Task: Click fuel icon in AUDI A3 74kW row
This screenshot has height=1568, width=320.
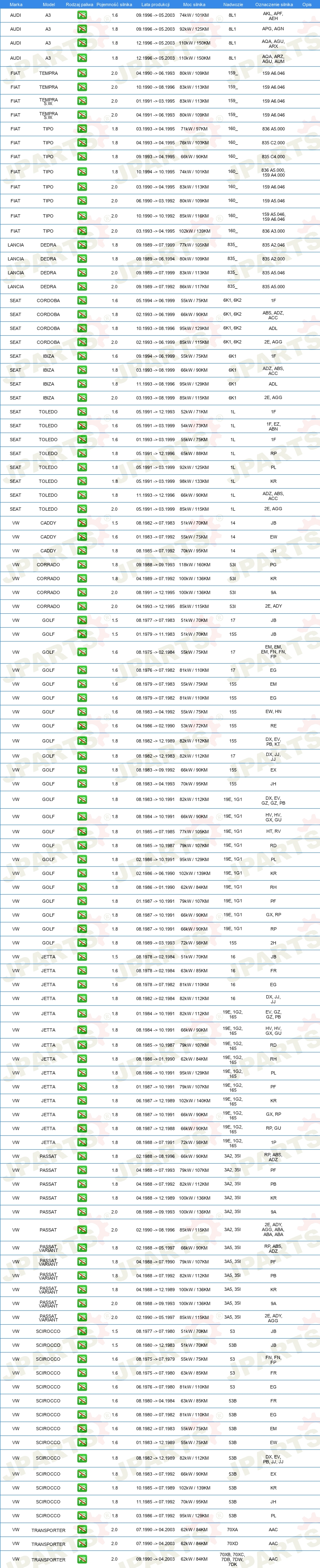Action: tap(82, 15)
